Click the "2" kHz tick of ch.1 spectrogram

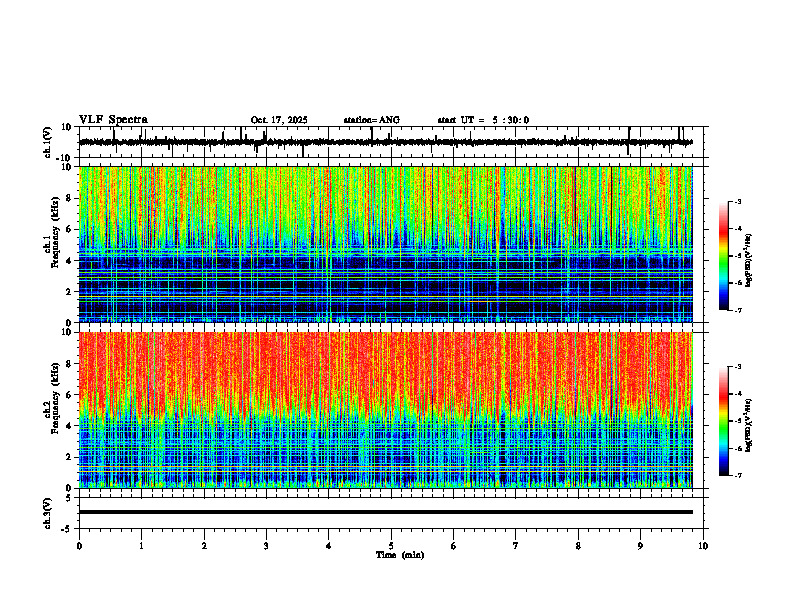[70, 292]
